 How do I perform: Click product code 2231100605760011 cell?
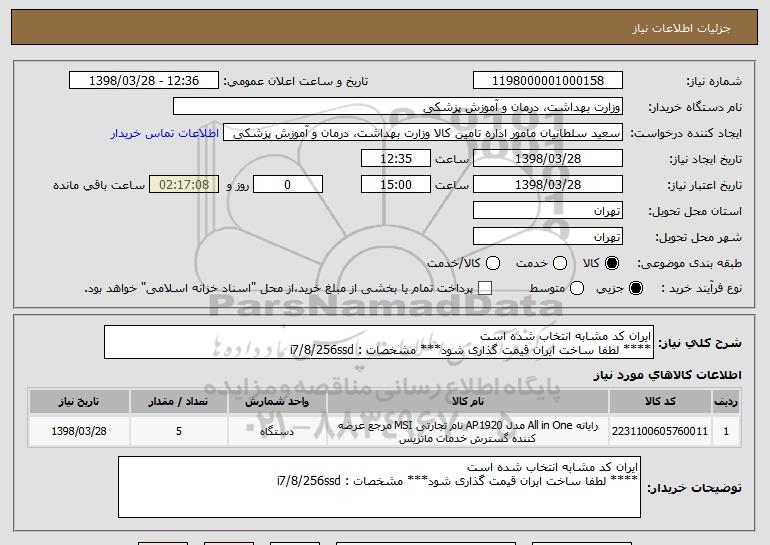660,431
